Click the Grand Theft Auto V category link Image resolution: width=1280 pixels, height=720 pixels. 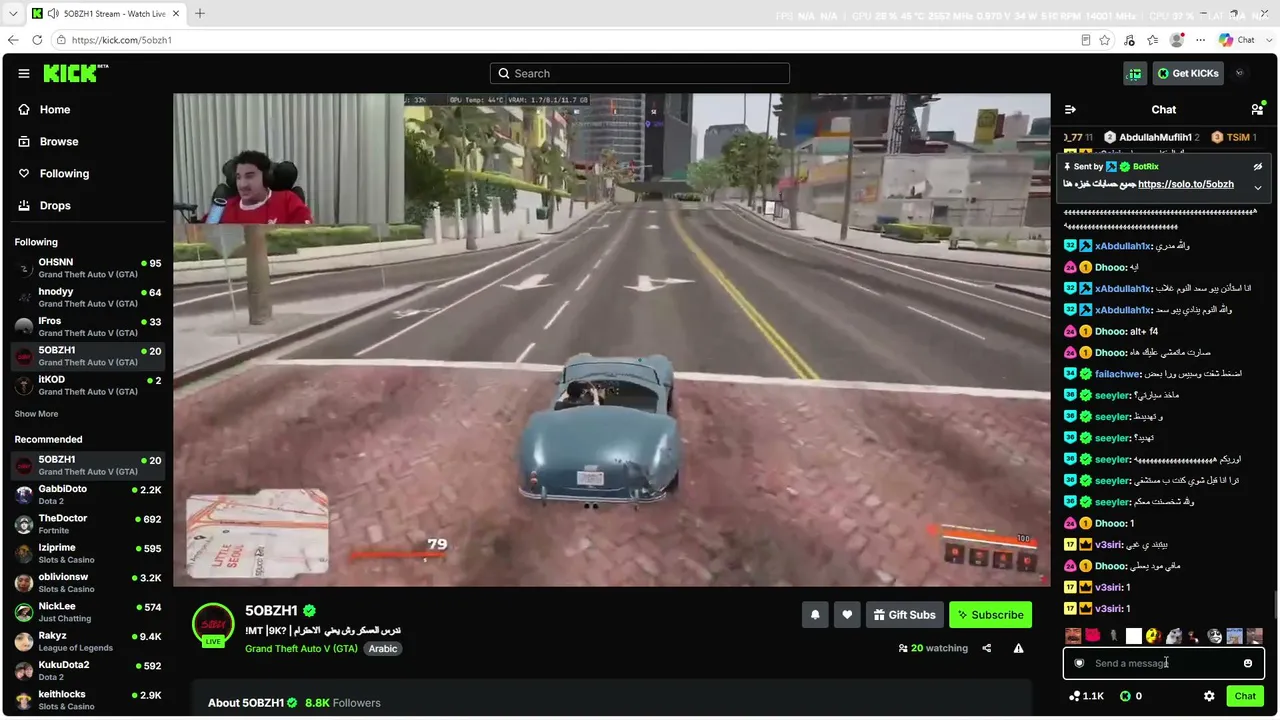pyautogui.click(x=301, y=648)
